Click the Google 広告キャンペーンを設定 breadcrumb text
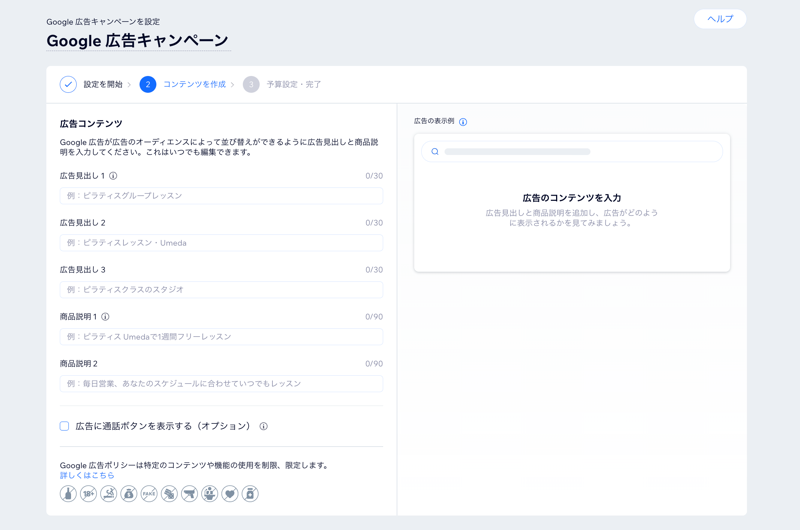Viewport: 800px width, 530px height. [103, 21]
